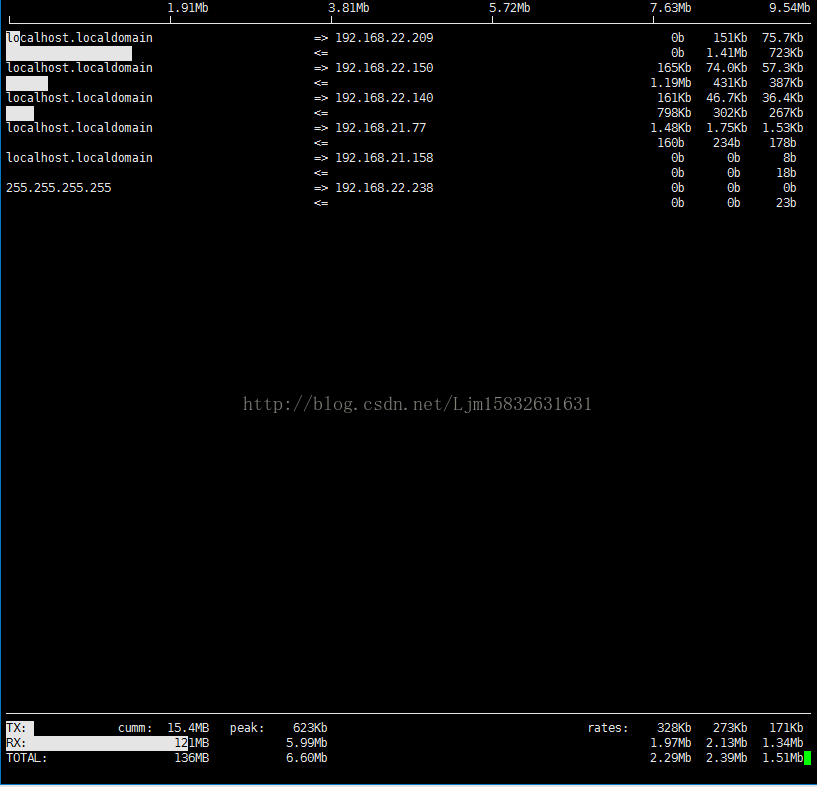This screenshot has width=817, height=787.
Task: Click the 1.53Kb rate value
Action: [783, 128]
